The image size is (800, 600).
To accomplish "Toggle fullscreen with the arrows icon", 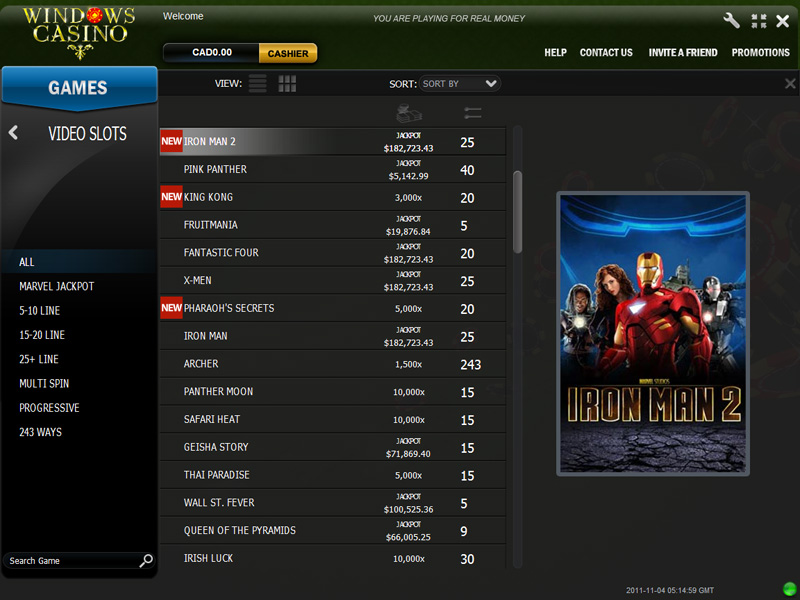I will coord(759,21).
